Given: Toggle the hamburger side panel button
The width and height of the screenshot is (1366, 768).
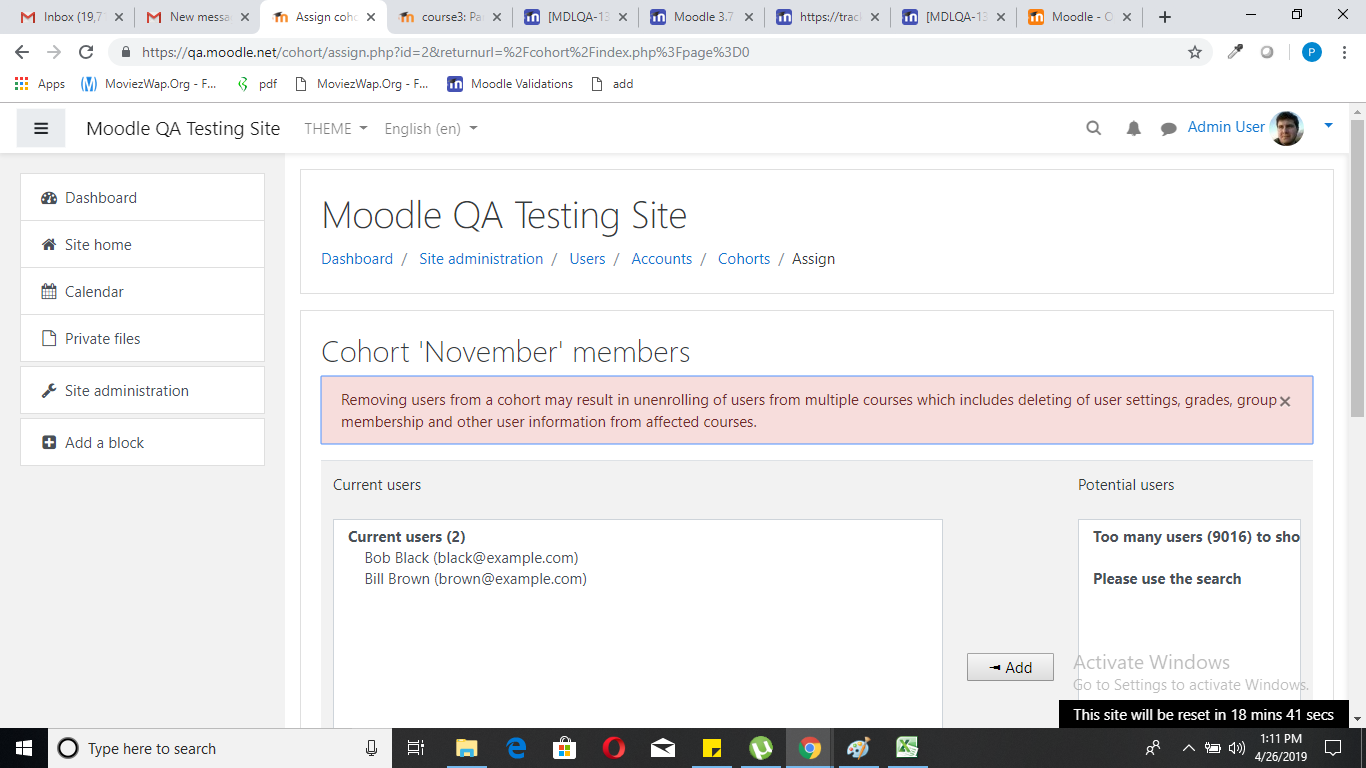Looking at the screenshot, I should click(x=41, y=128).
